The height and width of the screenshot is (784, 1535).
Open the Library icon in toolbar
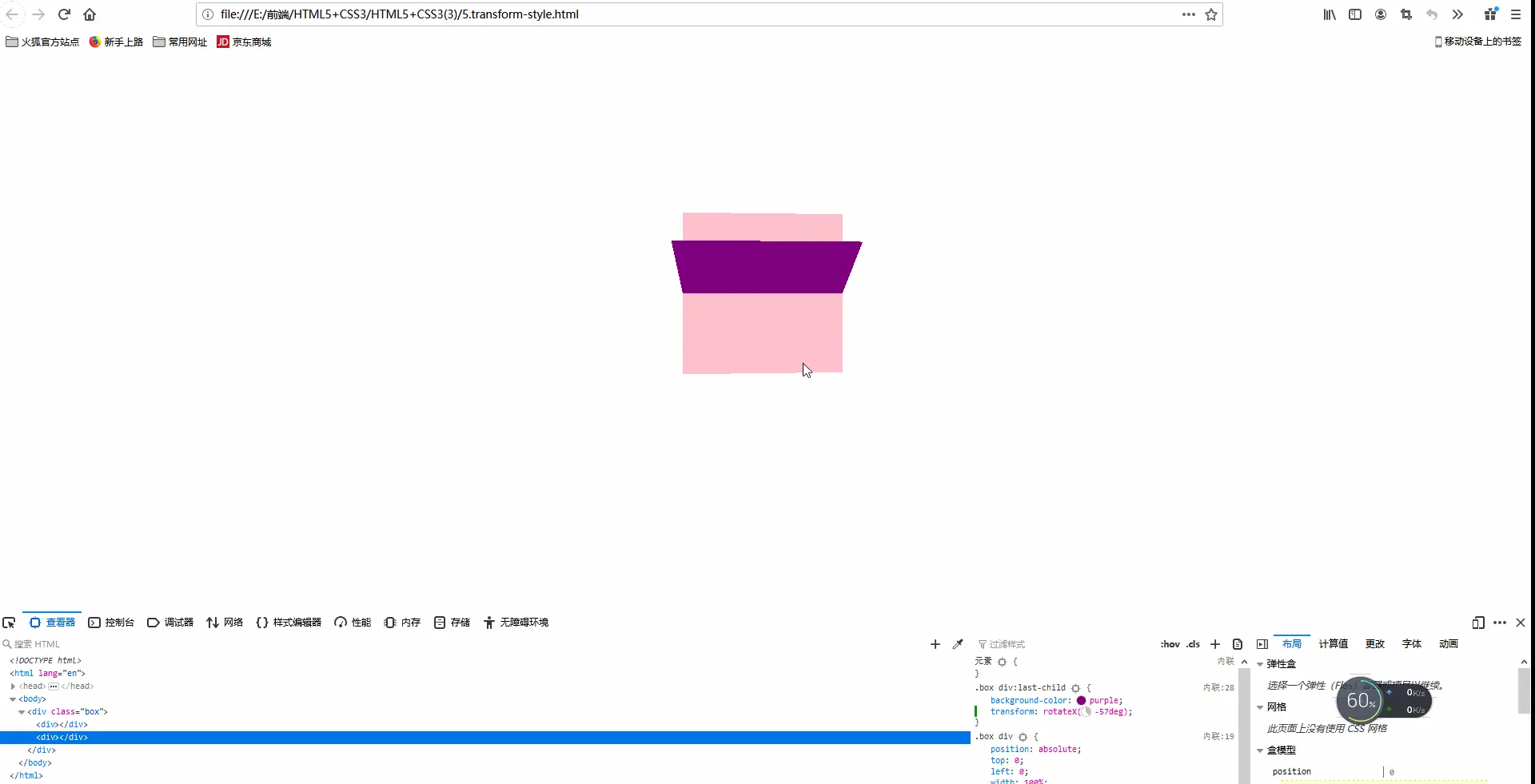click(x=1330, y=14)
